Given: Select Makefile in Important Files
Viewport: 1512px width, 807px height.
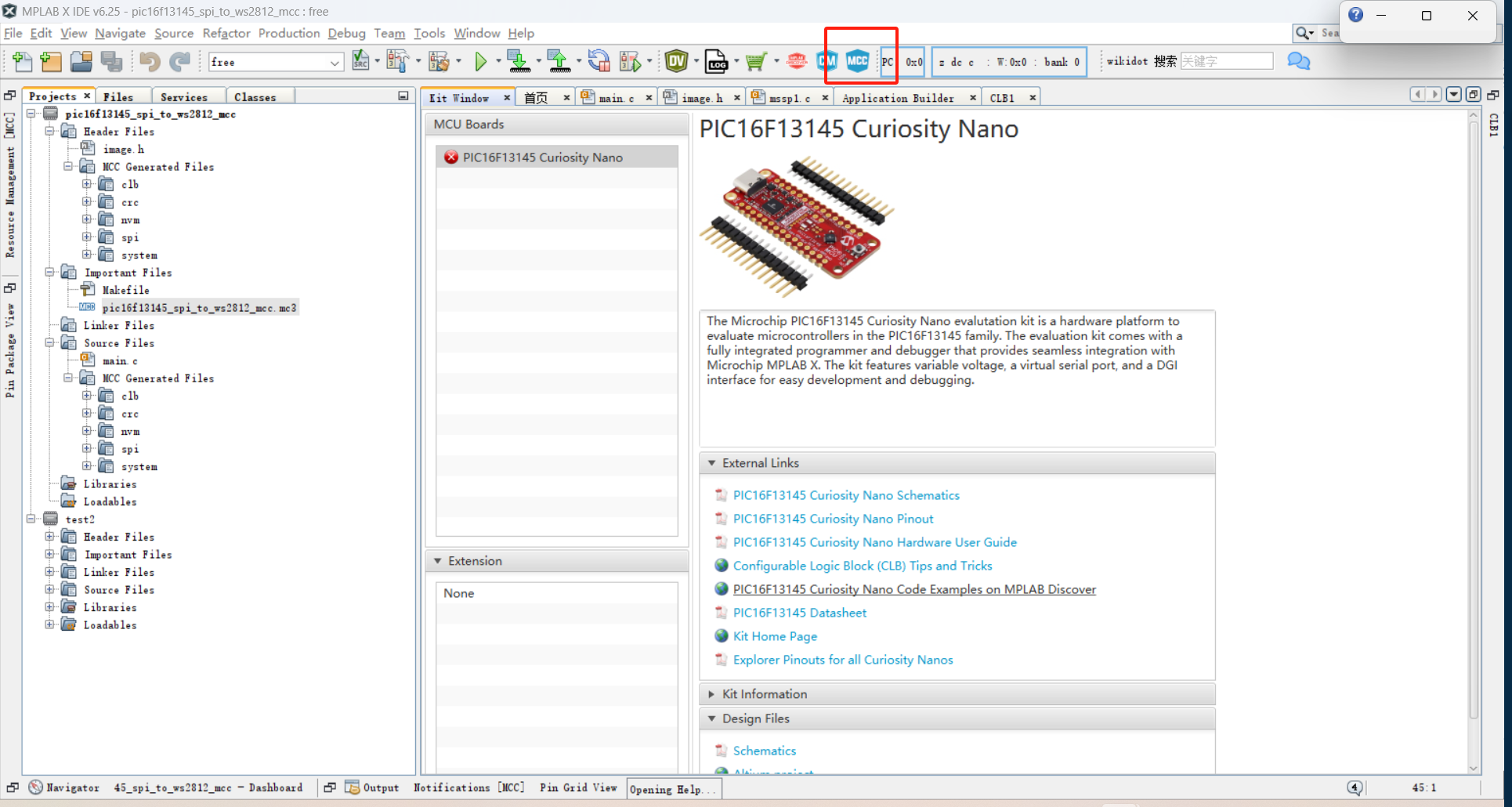Looking at the screenshot, I should tap(125, 290).
